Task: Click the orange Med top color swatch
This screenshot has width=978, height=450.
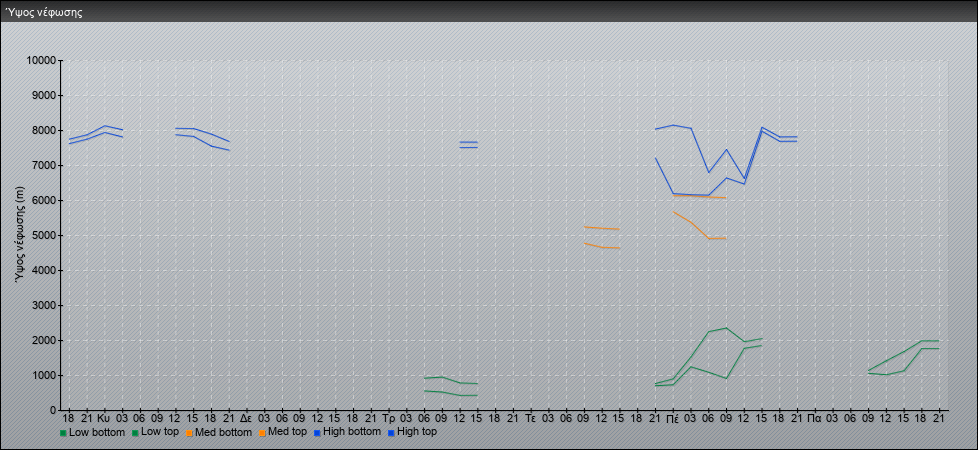Action: coord(262,433)
